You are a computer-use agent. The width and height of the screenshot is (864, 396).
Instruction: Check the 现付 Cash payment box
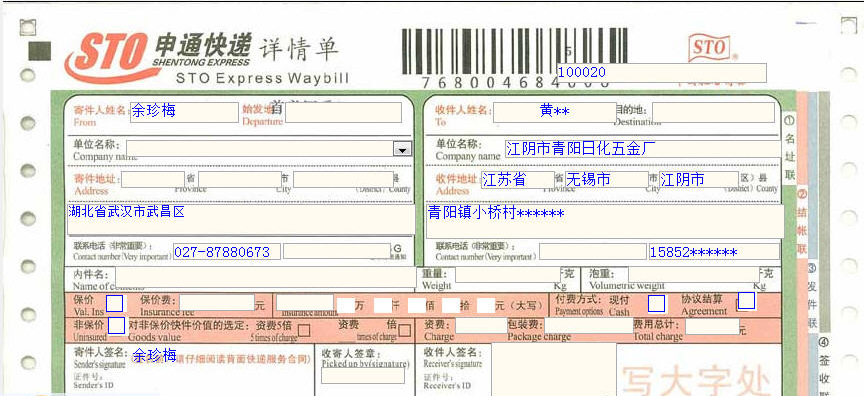(656, 303)
